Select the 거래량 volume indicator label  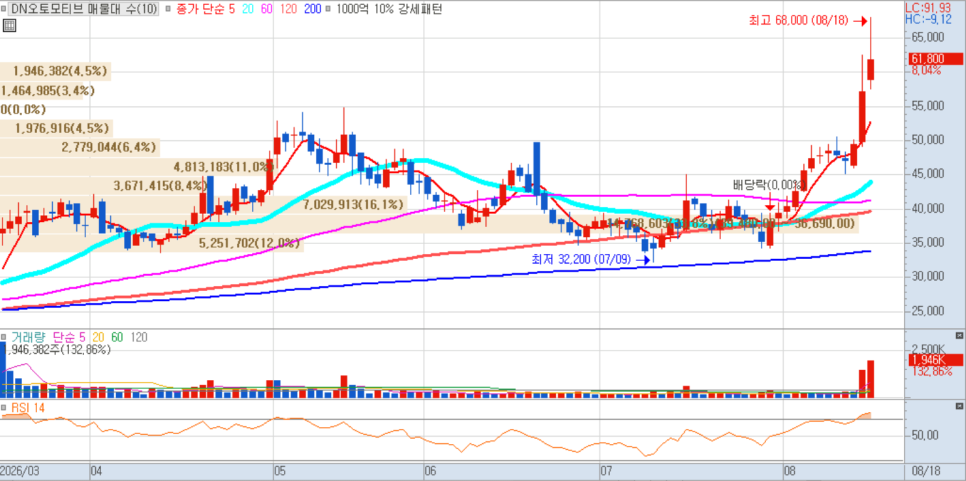tap(30, 337)
